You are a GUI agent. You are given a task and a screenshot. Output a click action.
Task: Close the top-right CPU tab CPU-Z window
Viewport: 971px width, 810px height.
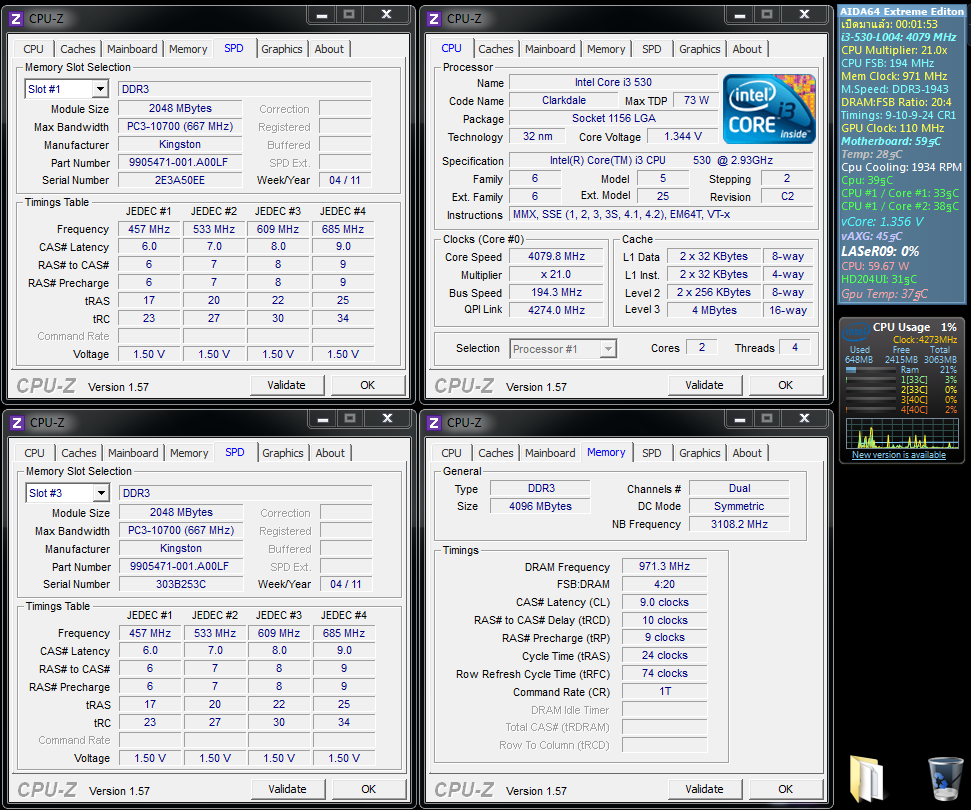click(x=804, y=15)
